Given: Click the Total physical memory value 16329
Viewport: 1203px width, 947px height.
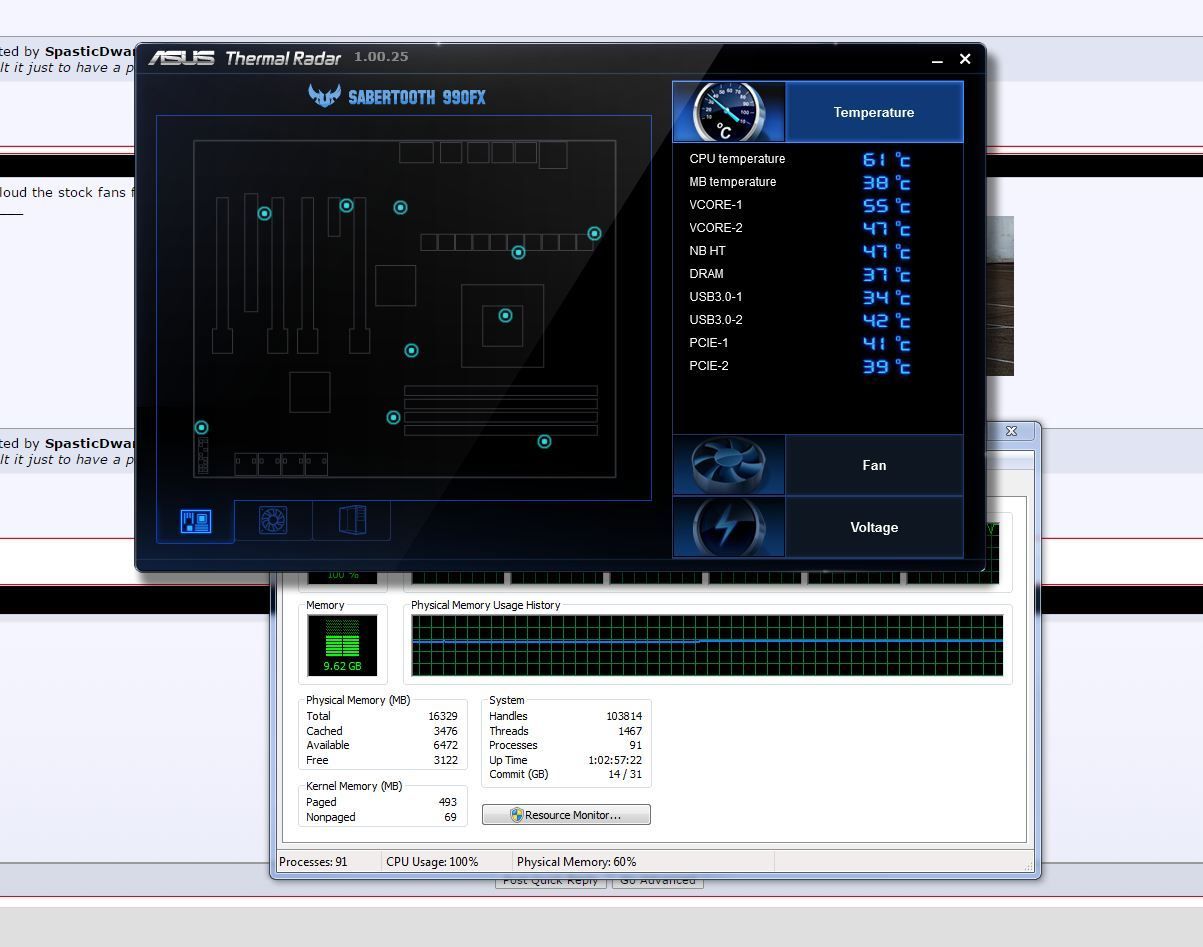Looking at the screenshot, I should click(x=441, y=716).
